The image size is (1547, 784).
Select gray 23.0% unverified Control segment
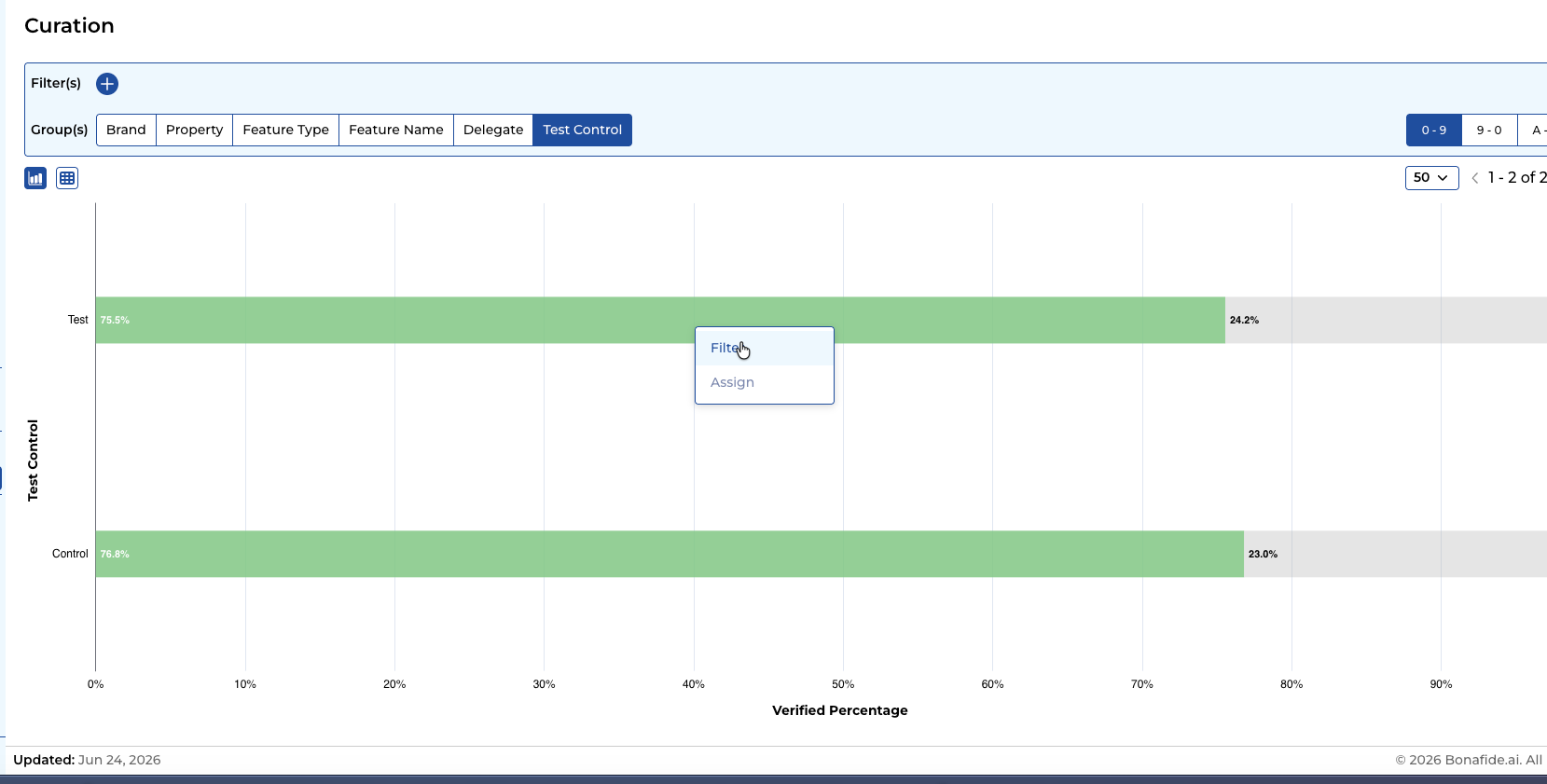tap(1395, 554)
